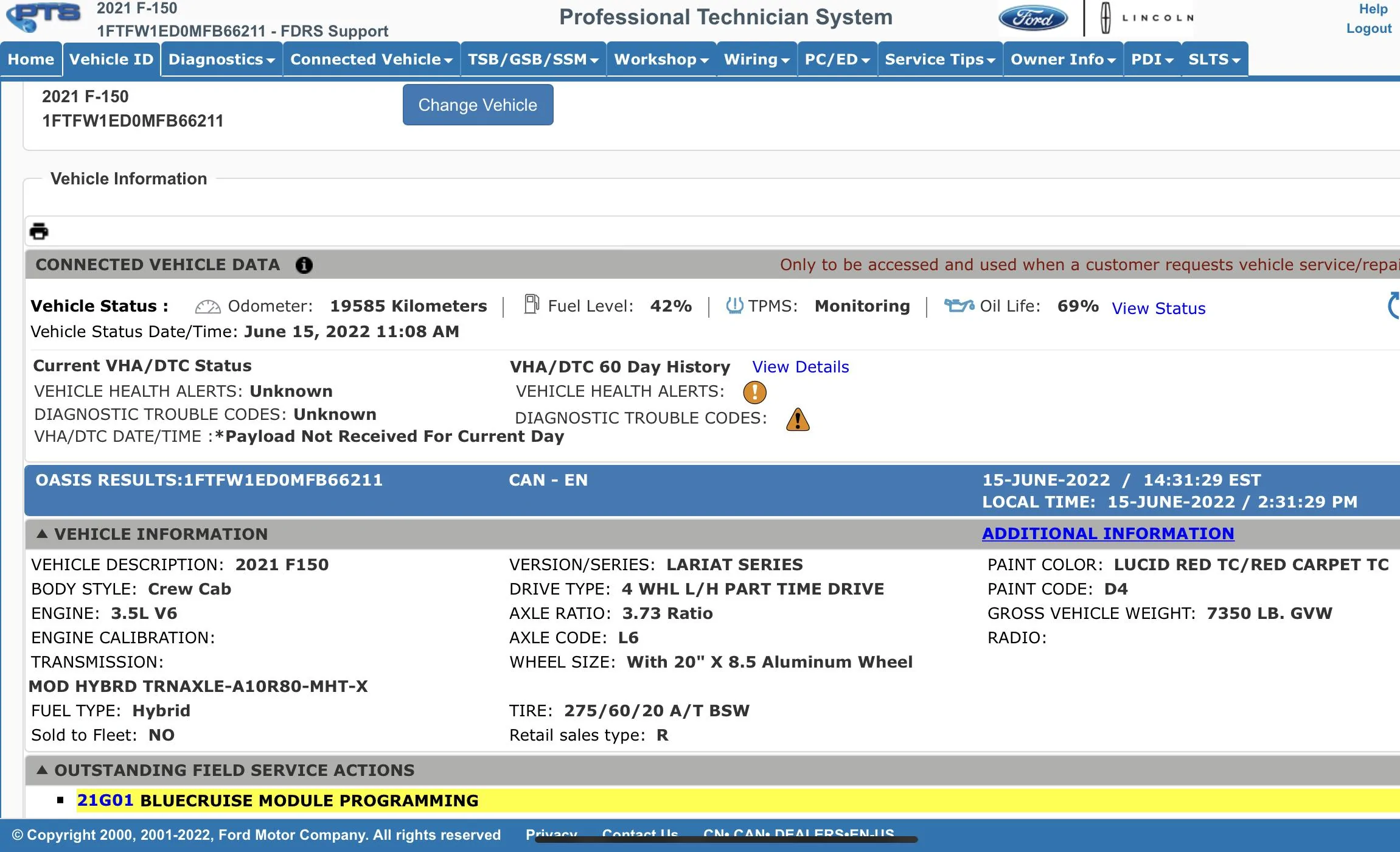The width and height of the screenshot is (1400, 852).
Task: Open the Help link
Action: (1373, 9)
